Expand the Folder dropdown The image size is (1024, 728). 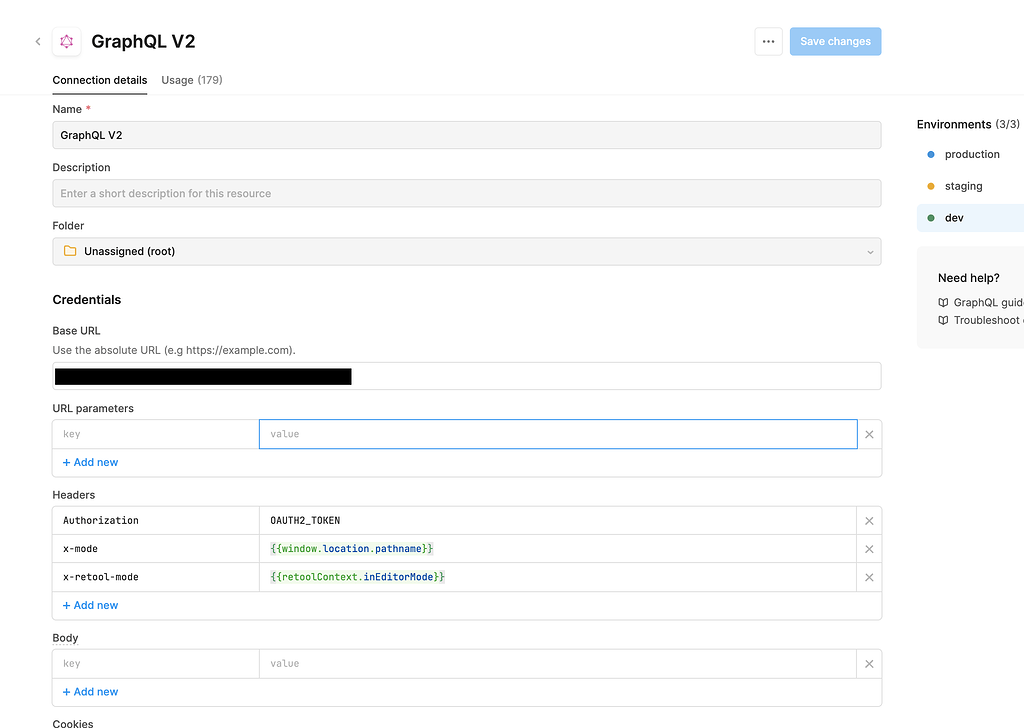click(467, 252)
